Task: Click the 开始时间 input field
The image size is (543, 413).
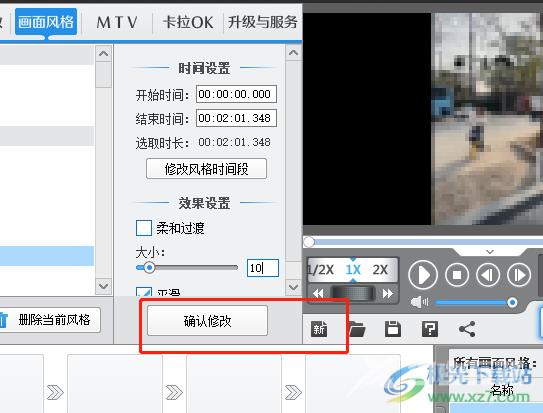Action: 236,94
